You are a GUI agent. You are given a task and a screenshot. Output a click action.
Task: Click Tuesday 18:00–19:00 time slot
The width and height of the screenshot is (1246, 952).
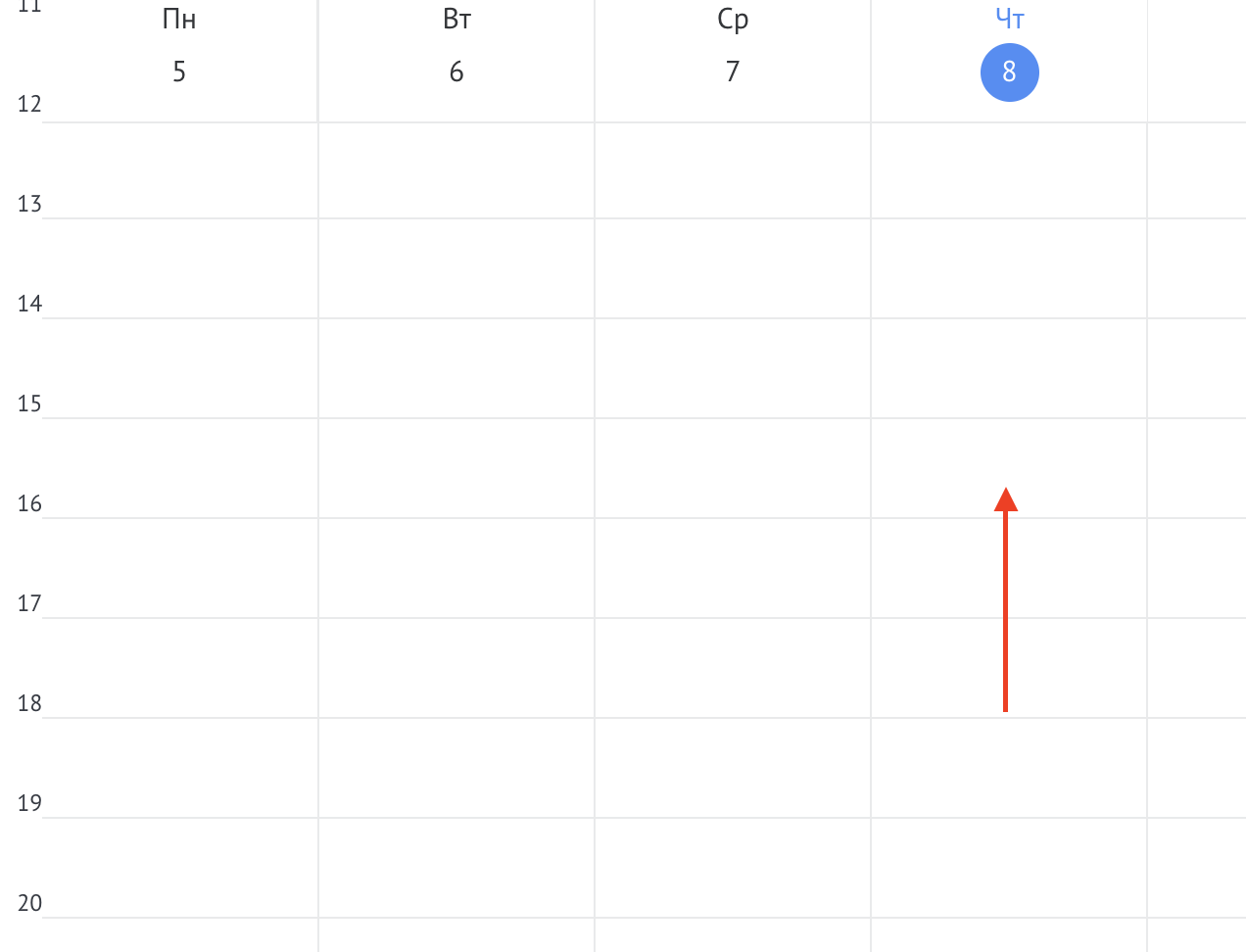pyautogui.click(x=456, y=768)
